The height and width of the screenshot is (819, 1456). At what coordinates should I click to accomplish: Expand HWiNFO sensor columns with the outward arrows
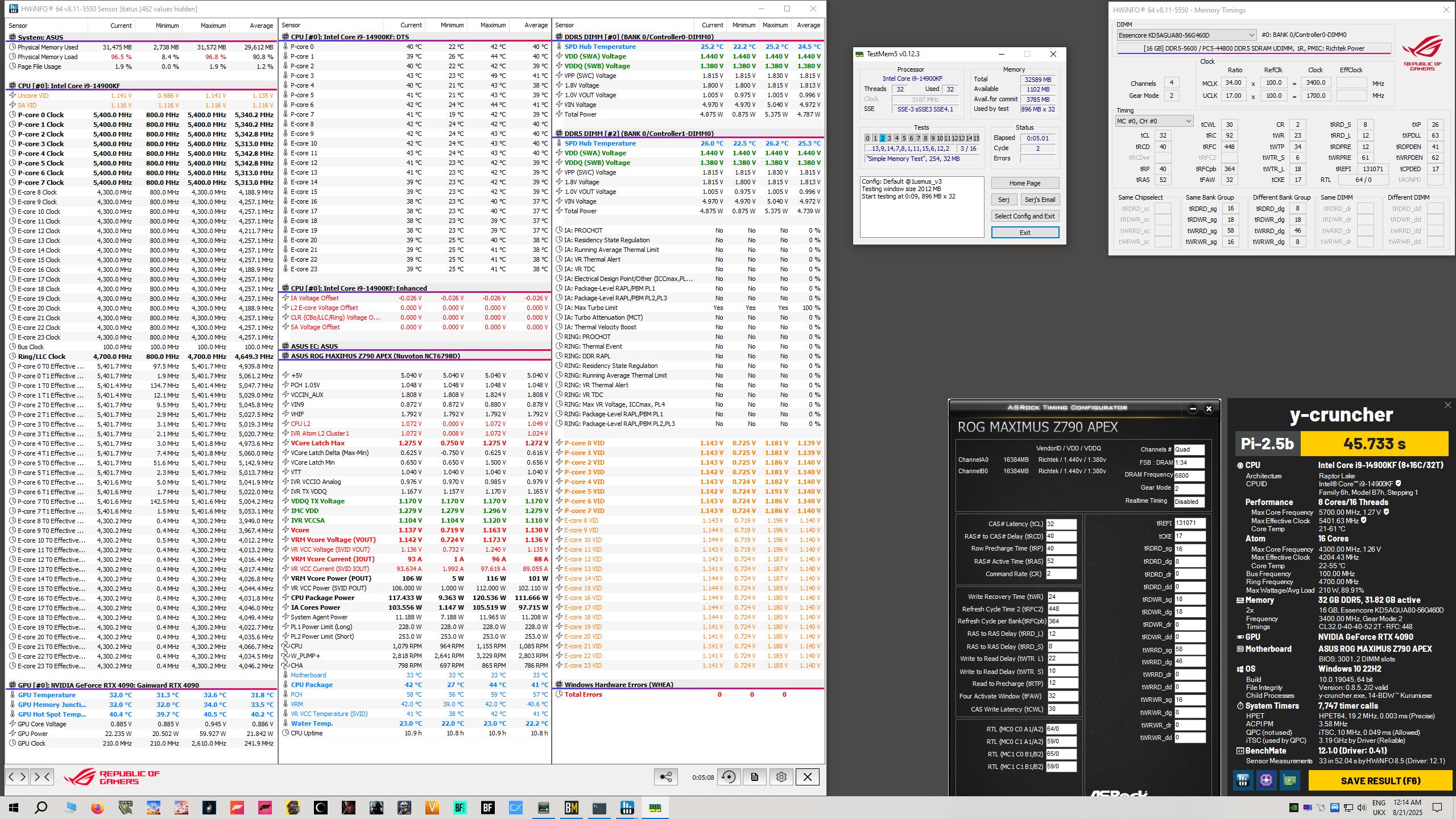[x=17, y=776]
